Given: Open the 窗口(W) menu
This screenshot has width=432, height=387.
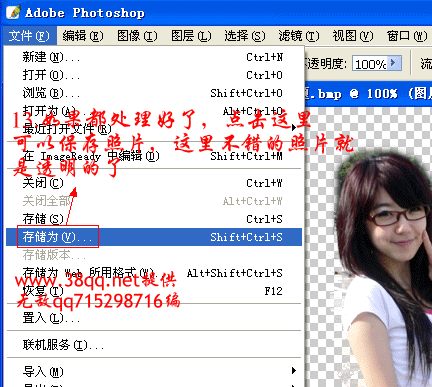Looking at the screenshot, I should (407, 35).
